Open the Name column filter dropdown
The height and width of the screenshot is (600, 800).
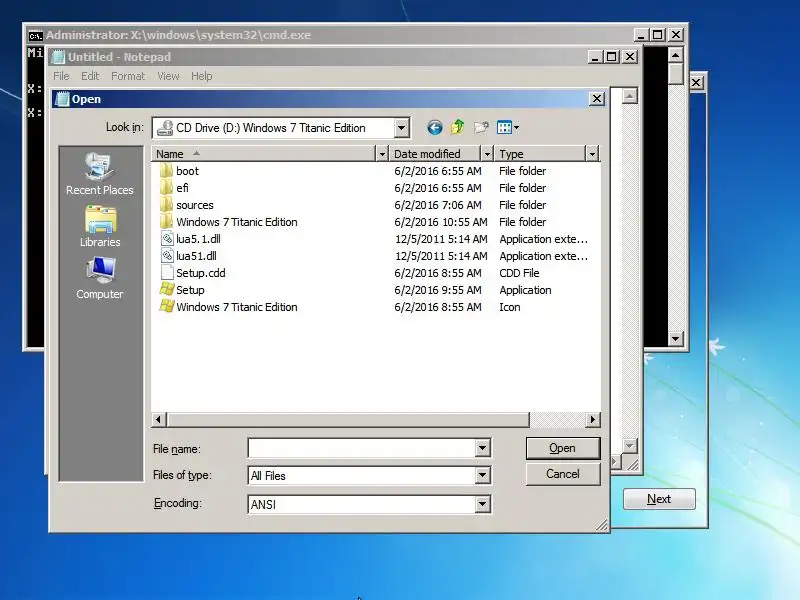tap(382, 154)
